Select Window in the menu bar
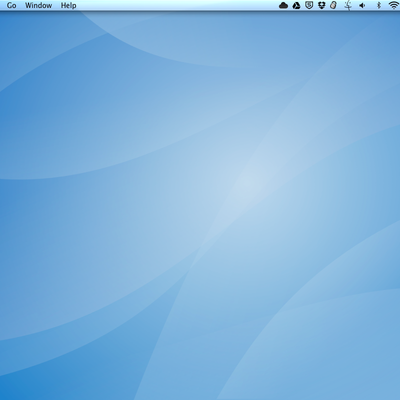Image resolution: width=400 pixels, height=400 pixels. coord(38,5)
